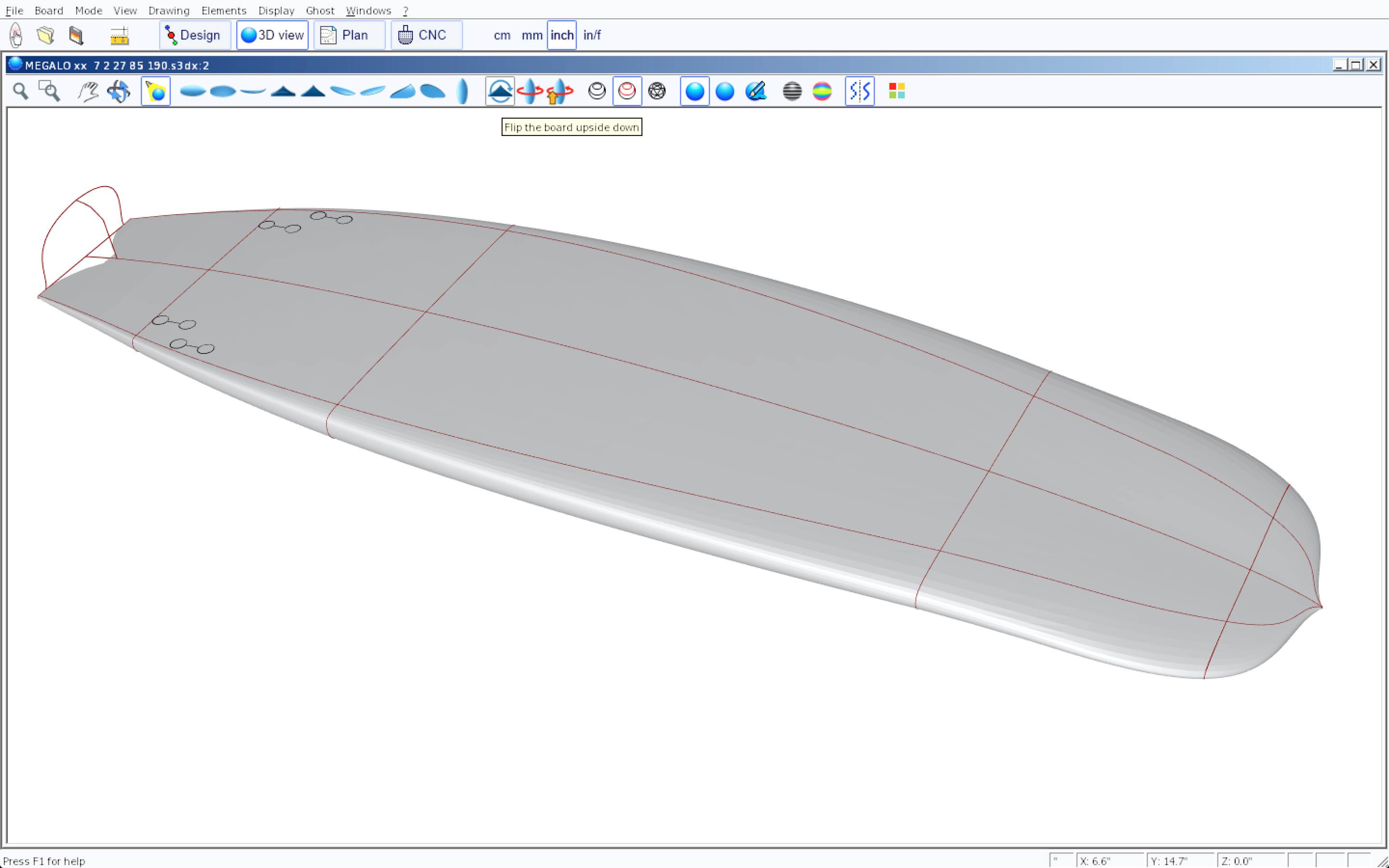
Task: Select the zoom window tool
Action: [49, 91]
